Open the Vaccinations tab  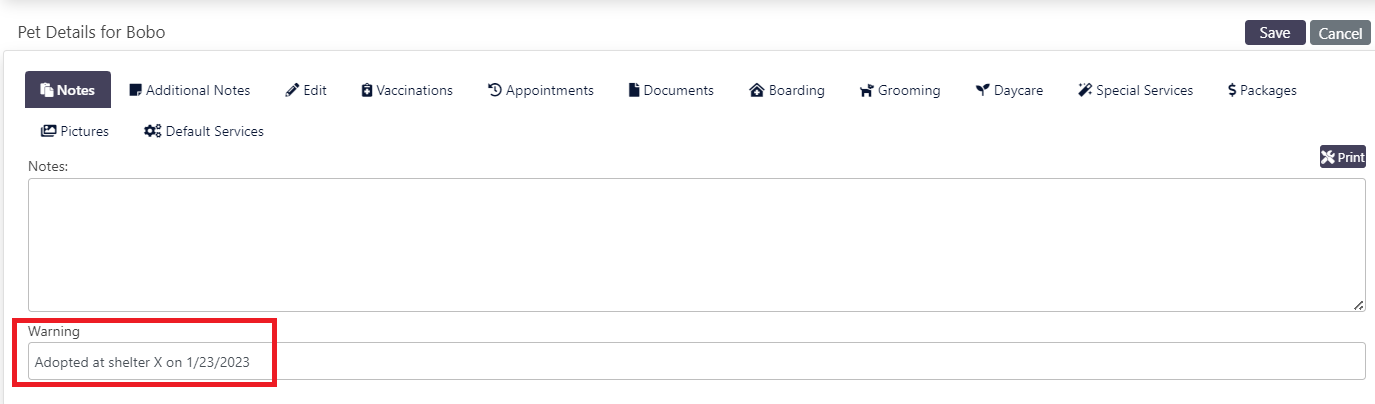pos(407,90)
